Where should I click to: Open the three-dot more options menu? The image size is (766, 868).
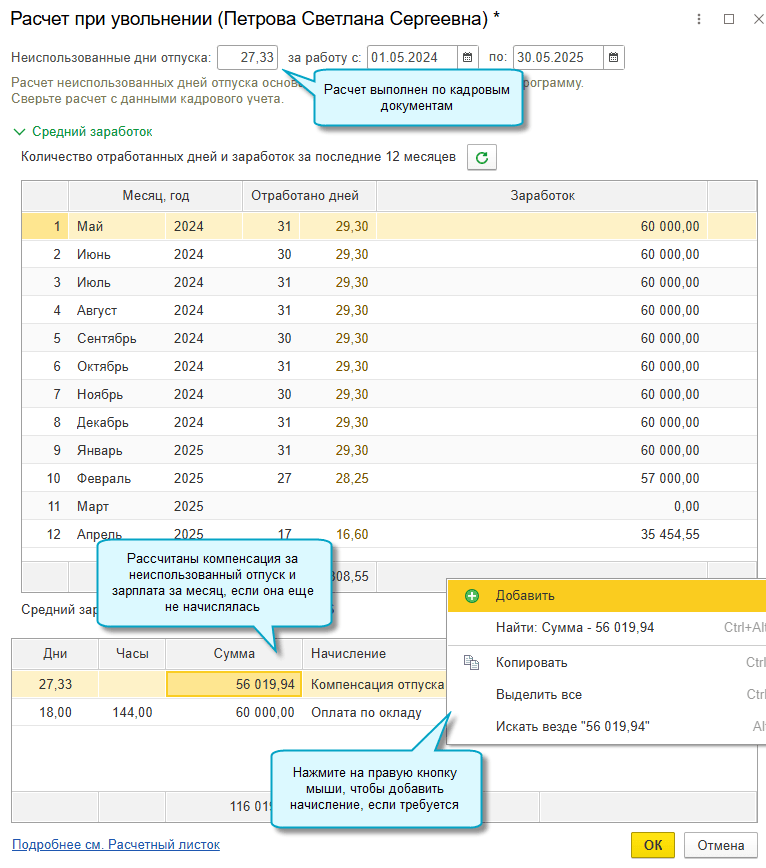698,19
